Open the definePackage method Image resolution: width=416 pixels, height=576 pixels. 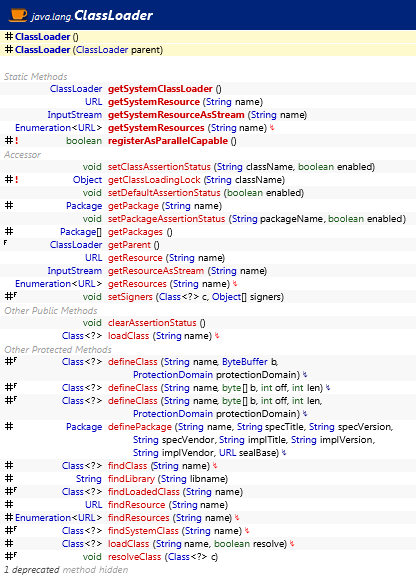point(140,427)
